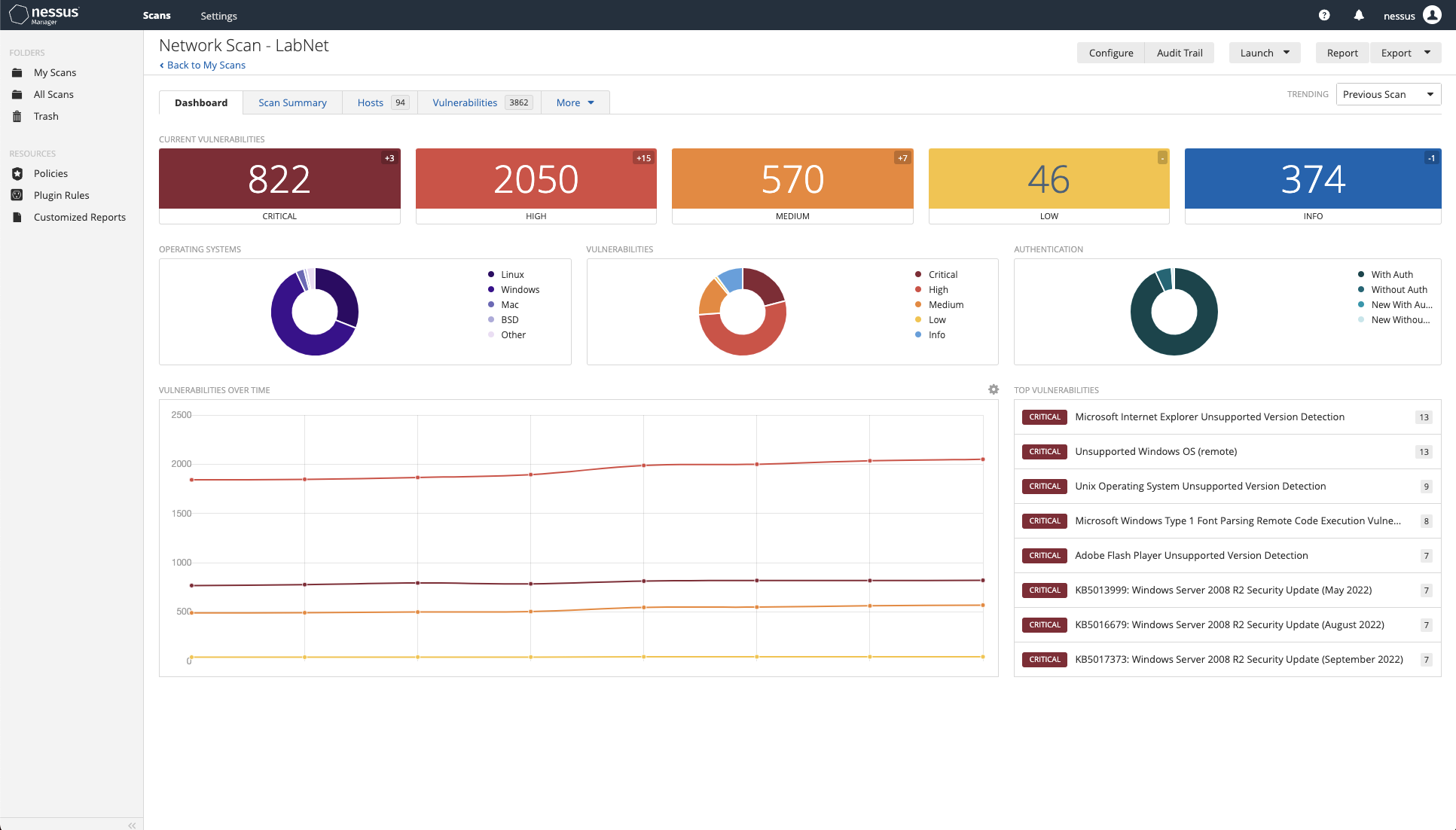This screenshot has width=1456, height=830.
Task: Toggle the Windows legend dot
Action: coord(491,289)
